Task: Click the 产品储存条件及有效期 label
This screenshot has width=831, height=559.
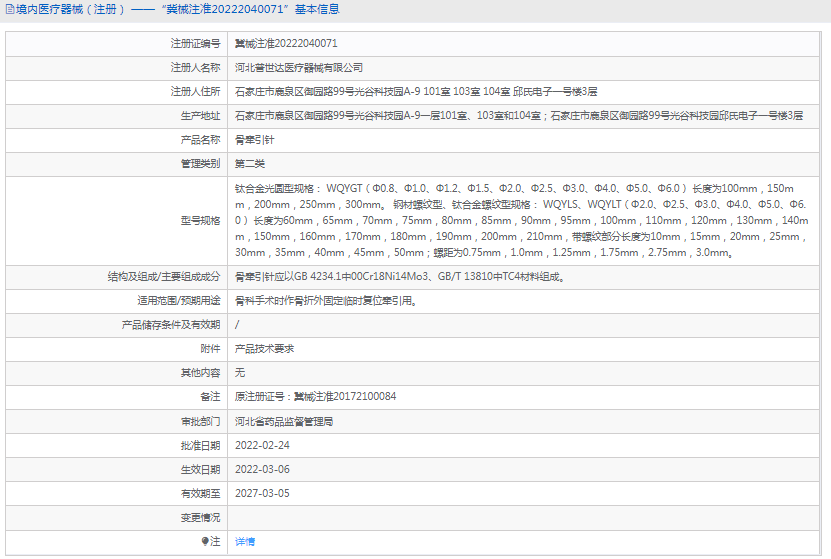Action: [x=171, y=325]
